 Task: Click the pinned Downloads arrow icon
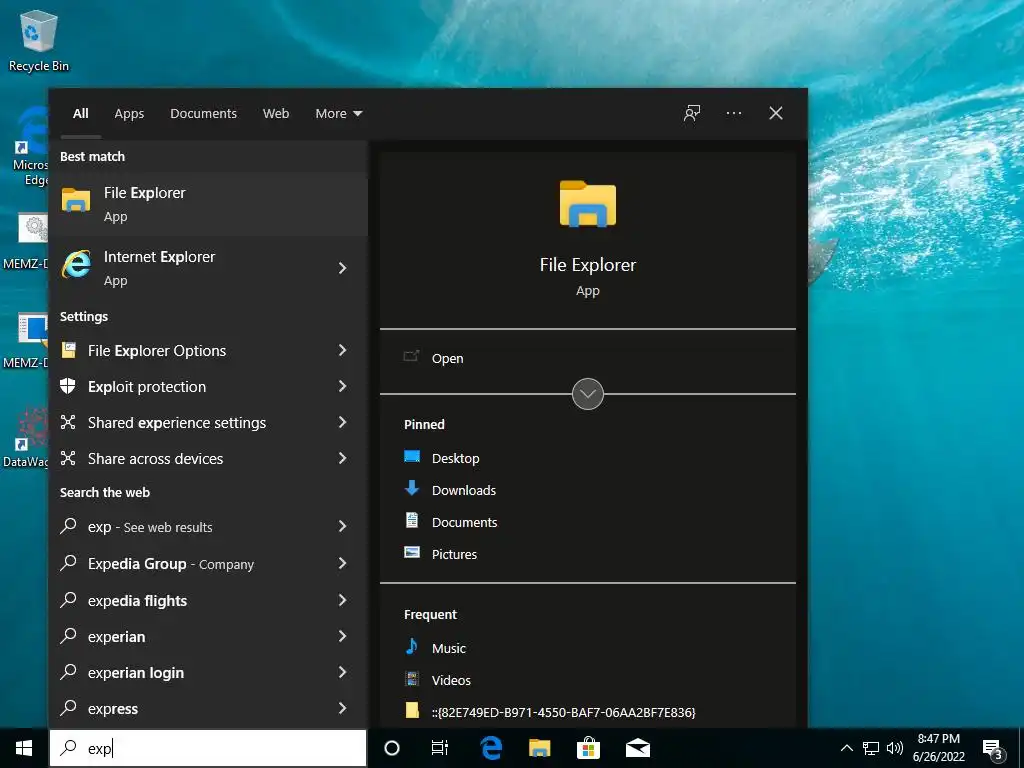pos(412,488)
